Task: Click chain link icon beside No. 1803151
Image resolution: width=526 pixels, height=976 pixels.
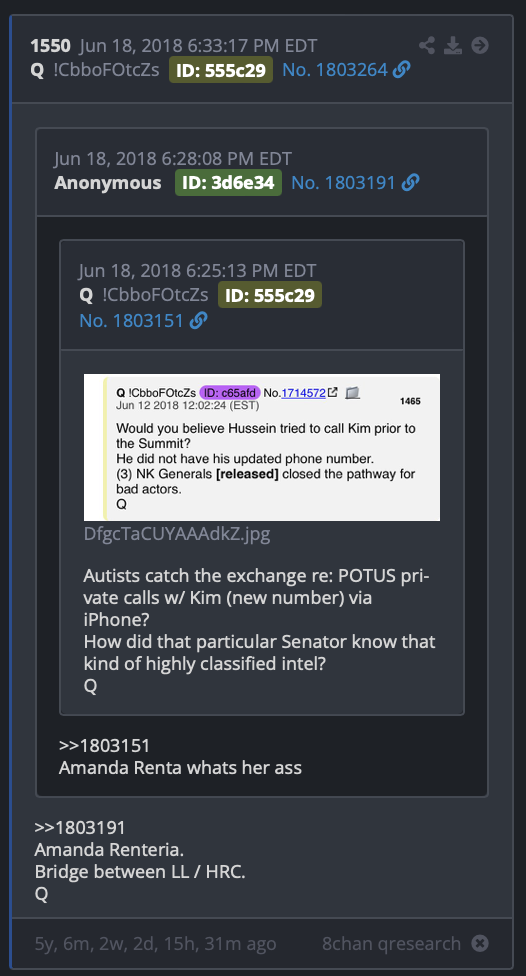Action: (199, 321)
